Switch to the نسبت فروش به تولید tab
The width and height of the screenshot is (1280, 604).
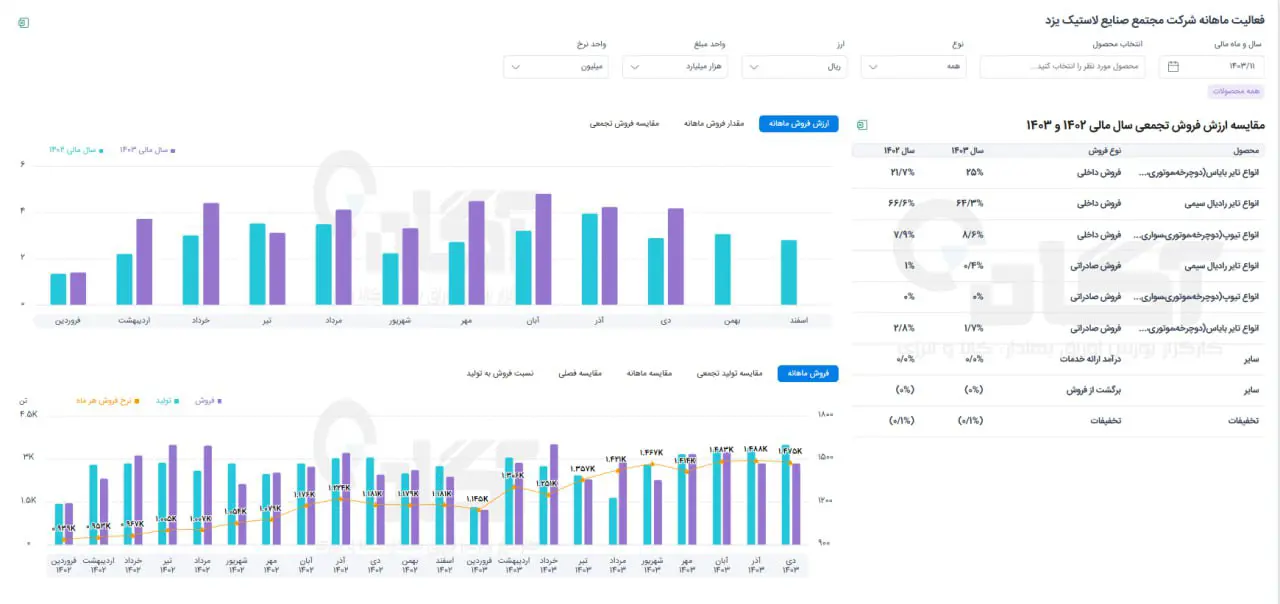tap(500, 373)
